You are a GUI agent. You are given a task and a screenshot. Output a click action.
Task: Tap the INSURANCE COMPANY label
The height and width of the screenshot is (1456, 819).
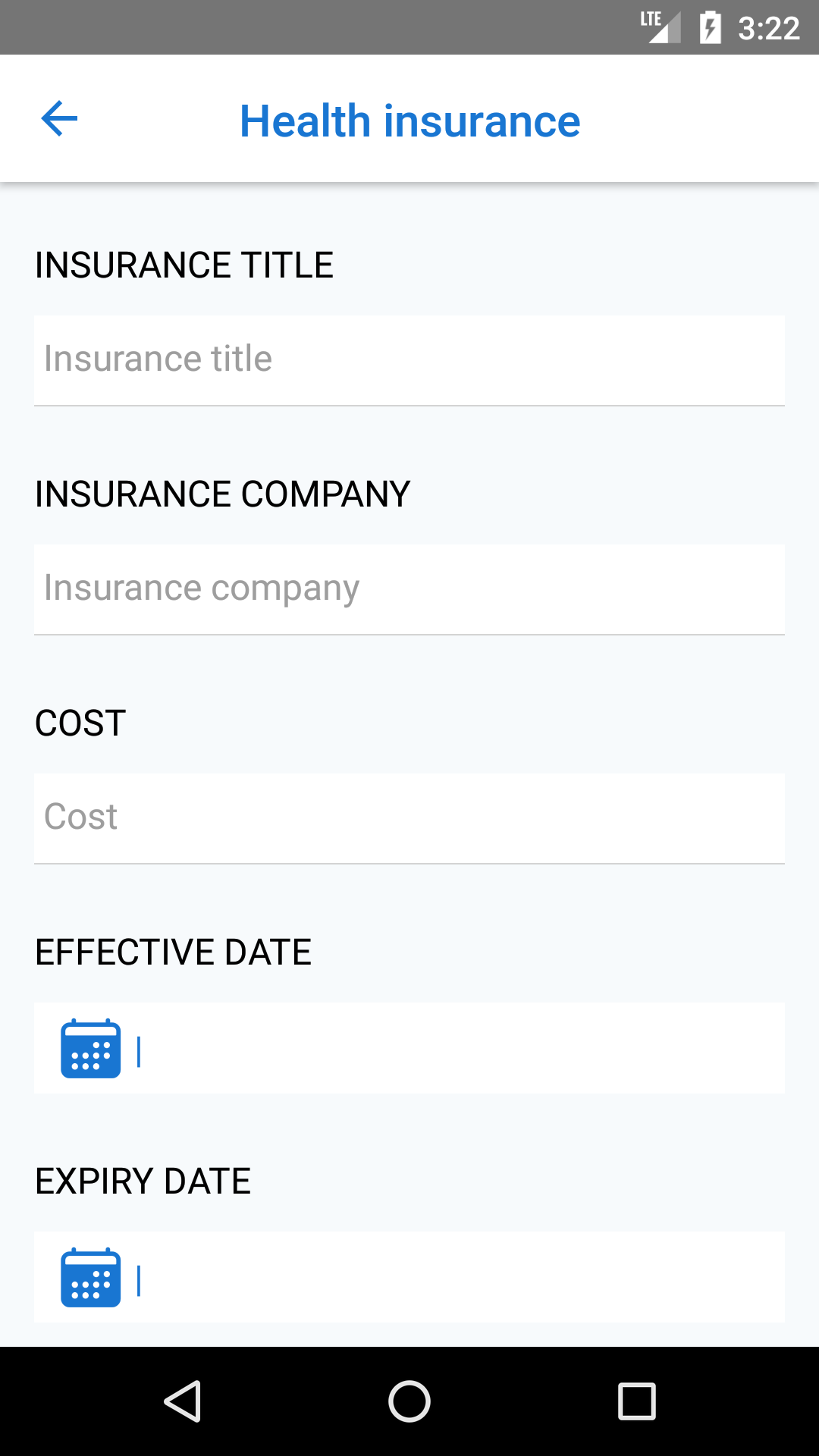point(223,494)
